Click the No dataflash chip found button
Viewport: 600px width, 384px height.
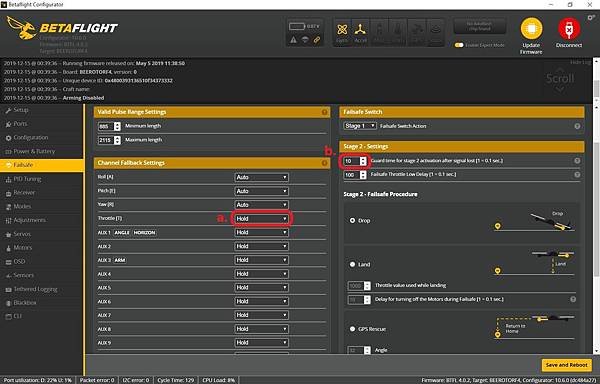coord(479,26)
